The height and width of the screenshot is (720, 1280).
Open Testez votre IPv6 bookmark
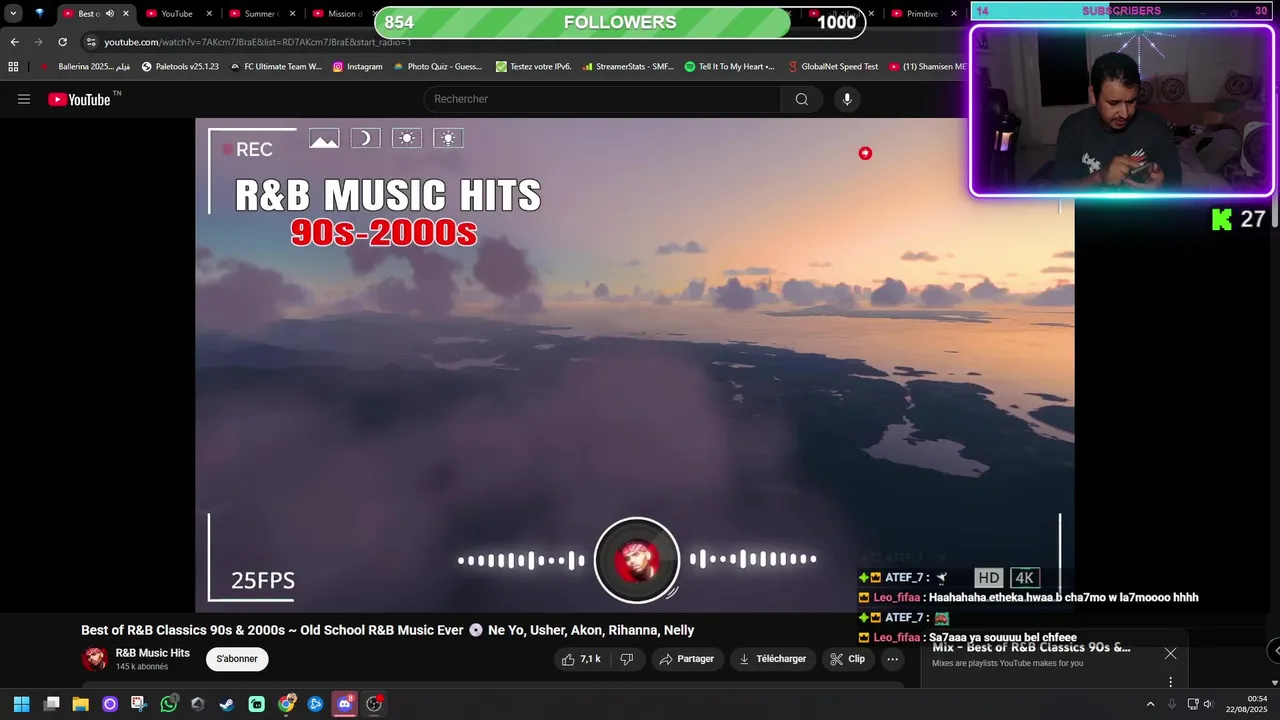point(534,67)
